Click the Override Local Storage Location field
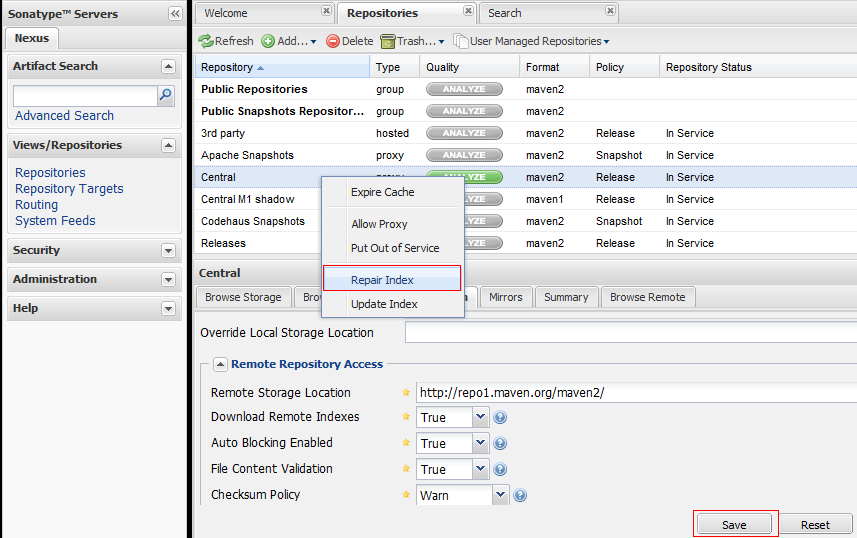Screen dimensions: 857x538 (x=631, y=332)
